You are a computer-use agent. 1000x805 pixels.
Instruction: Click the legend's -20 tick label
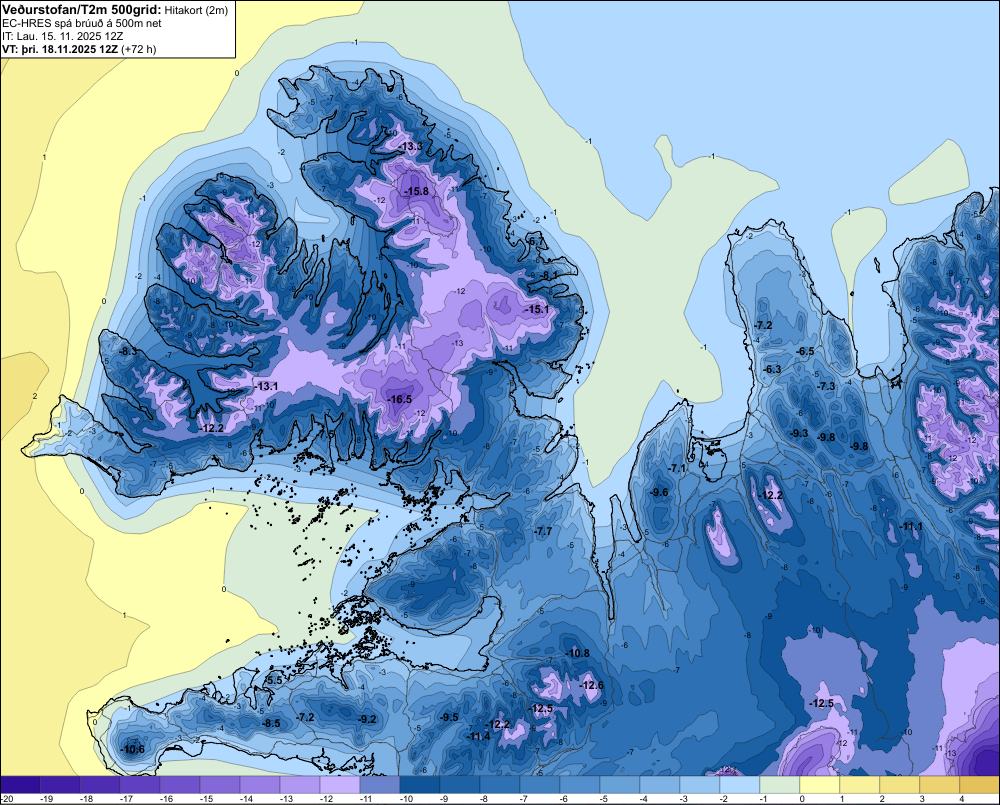tap(7, 799)
